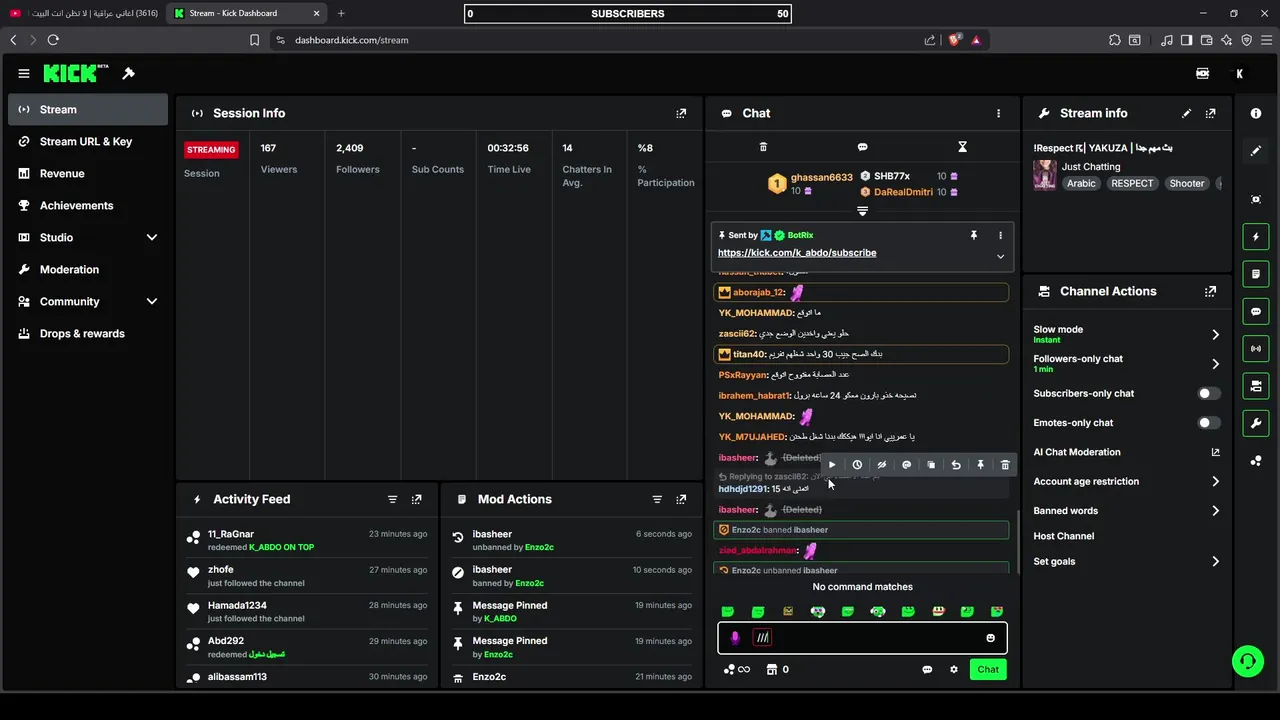Screen dimensions: 1280x720
Task: Select Stream in left sidebar
Action: pos(88,109)
